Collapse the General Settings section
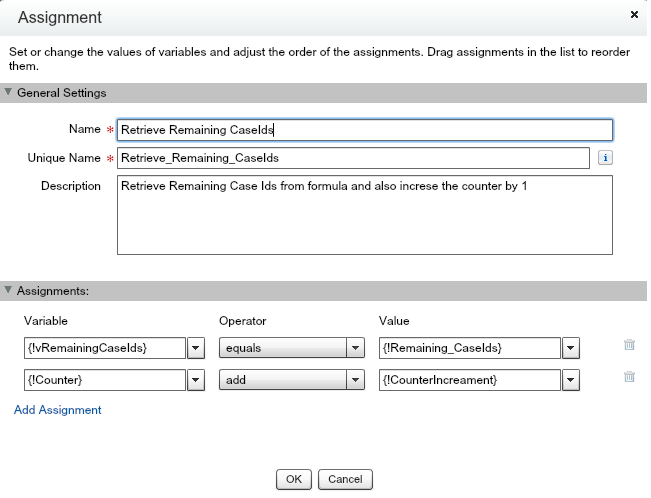Viewport: 651px width, 498px height. click(x=9, y=93)
